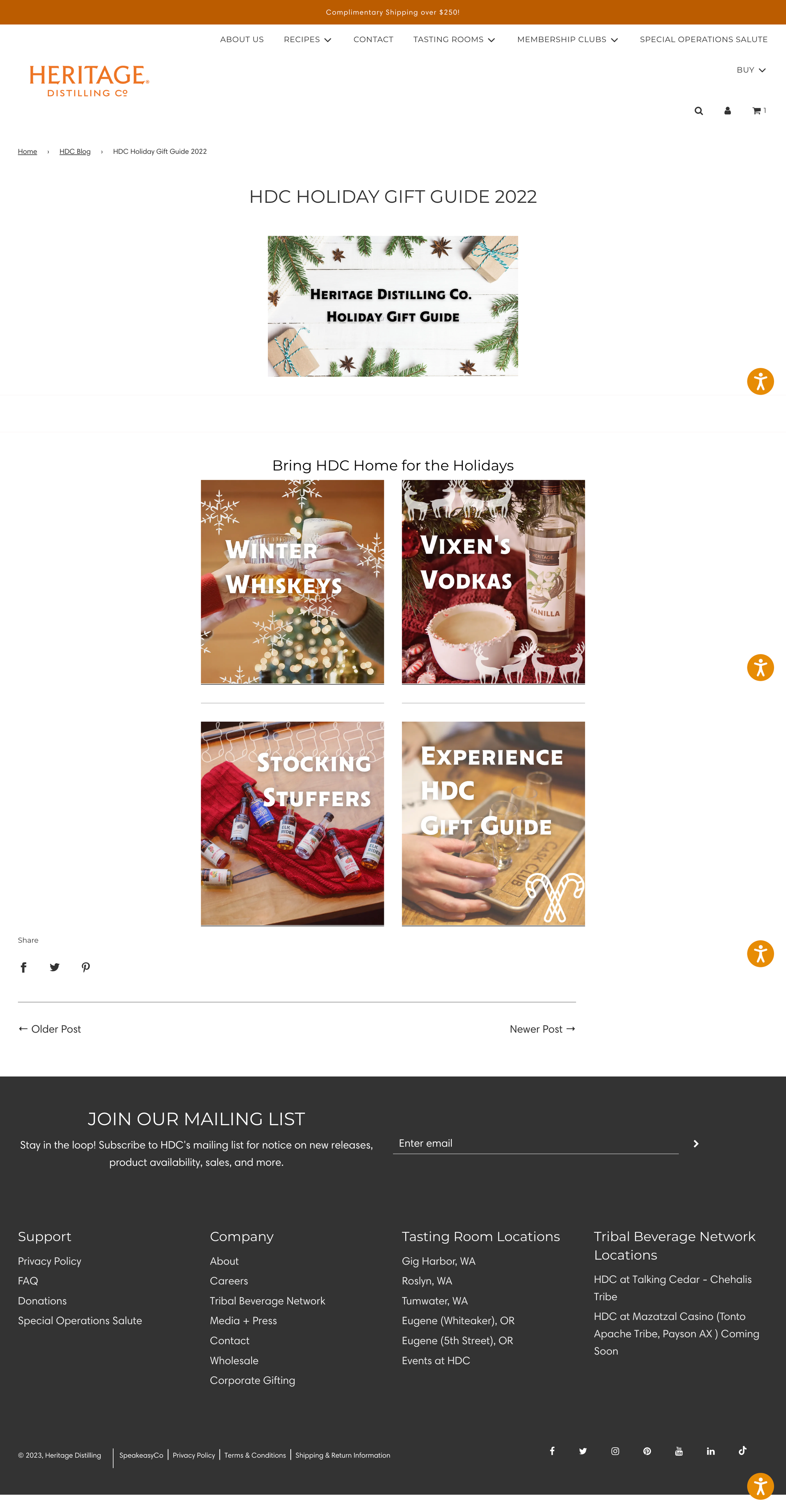Share the post on Pinterest icon
Image resolution: width=786 pixels, height=1512 pixels.
(x=86, y=967)
